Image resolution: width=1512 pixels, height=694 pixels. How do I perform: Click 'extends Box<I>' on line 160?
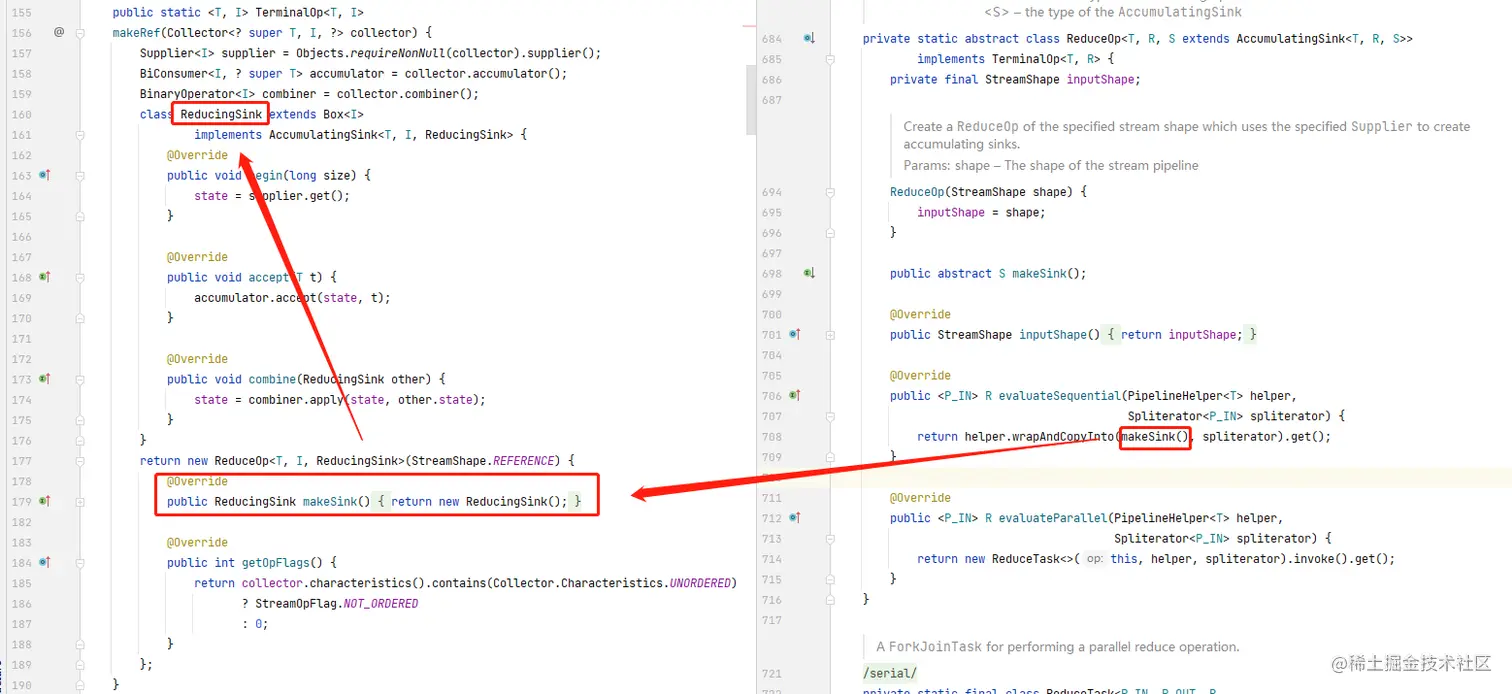317,114
